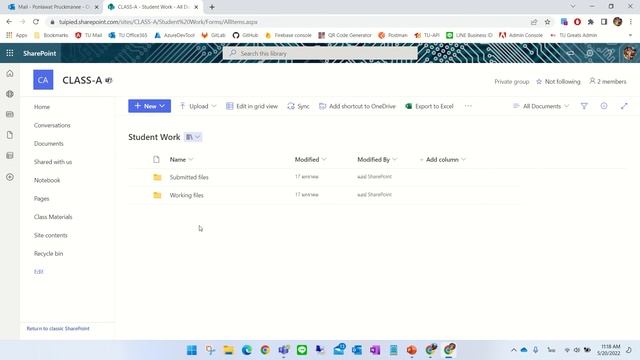Click the create plus icon in left rail
Viewport: 640px width, 360px height.
point(10,177)
